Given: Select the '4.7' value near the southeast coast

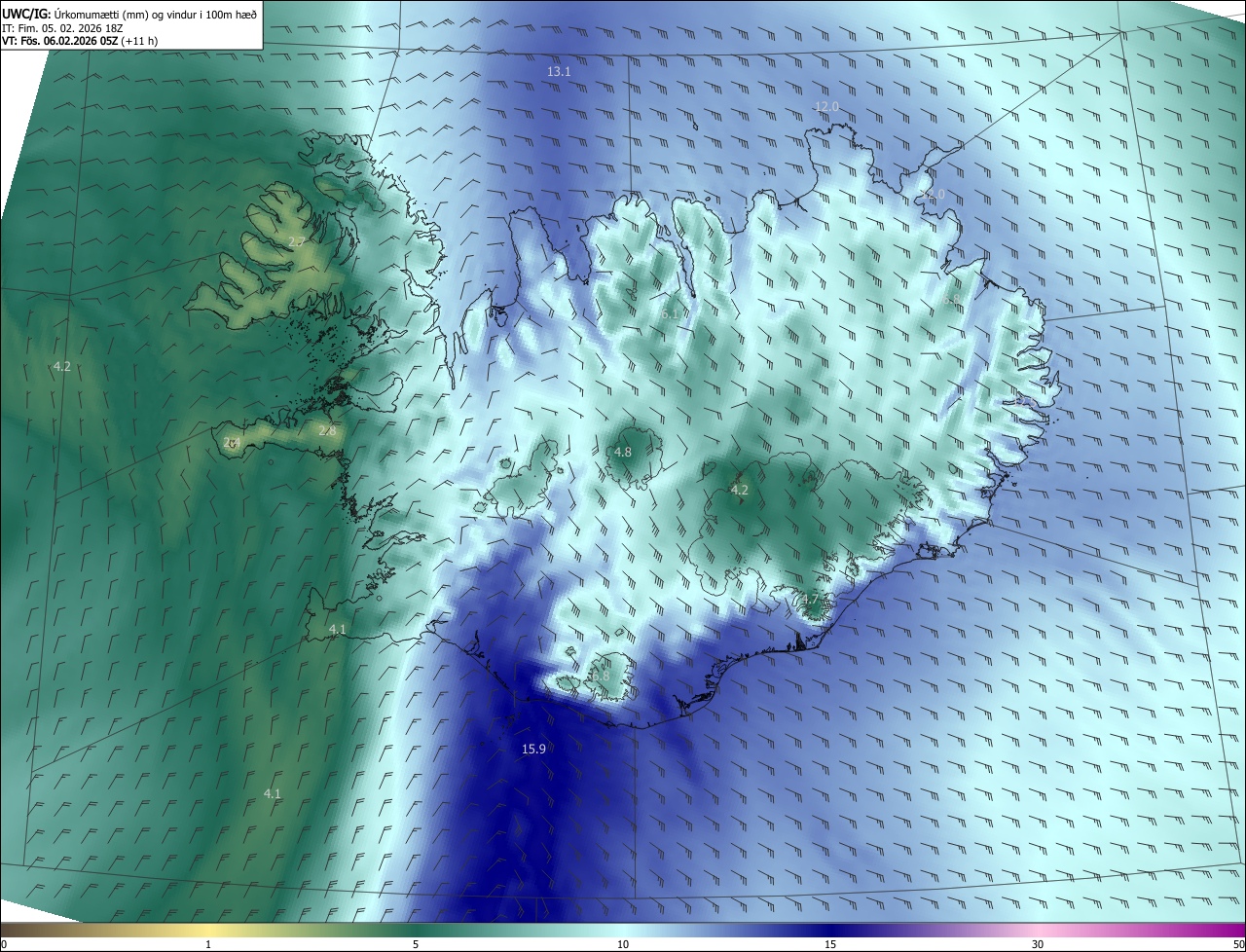Looking at the screenshot, I should 810,599.
